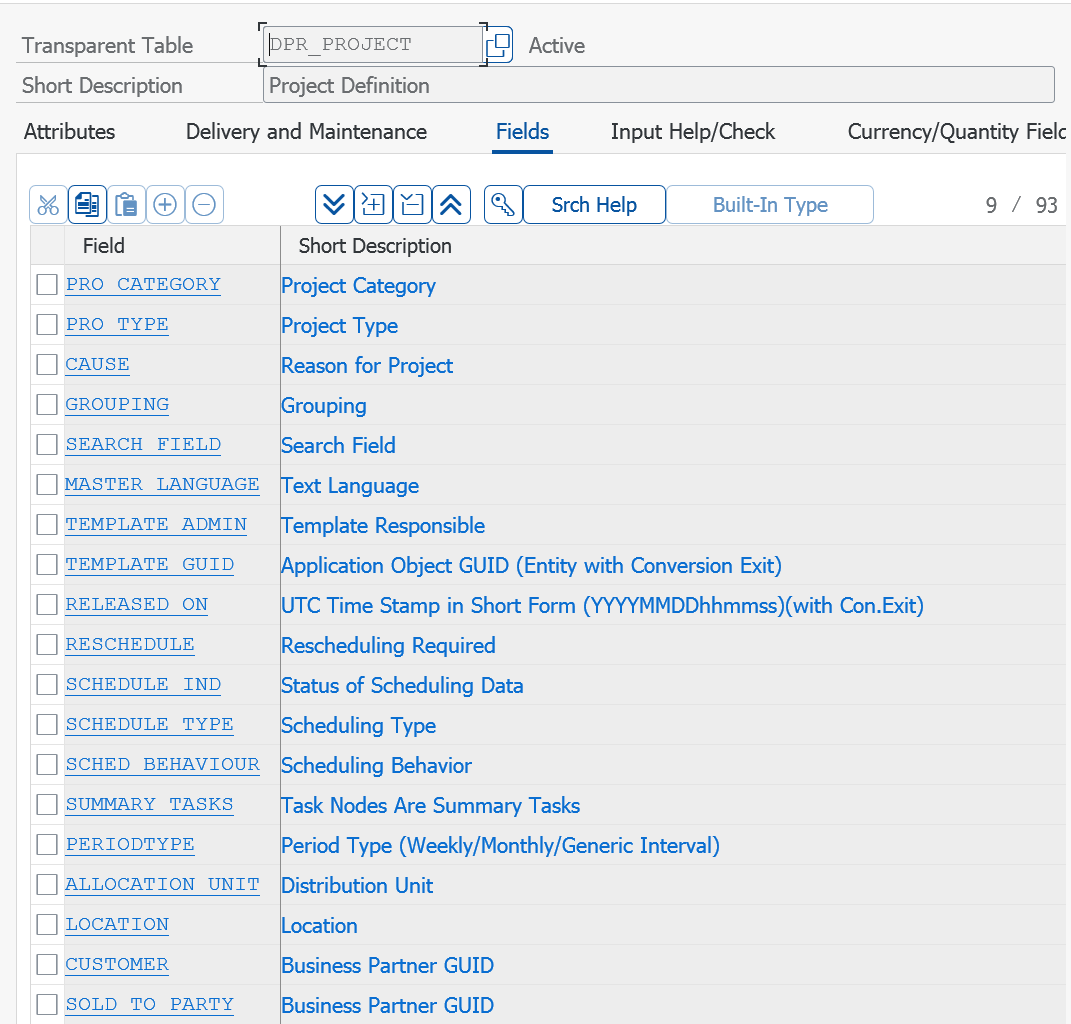Screen dimensions: 1071x1024
Task: Open the ALLOCATION_UNIT field link
Action: pyautogui.click(x=163, y=884)
